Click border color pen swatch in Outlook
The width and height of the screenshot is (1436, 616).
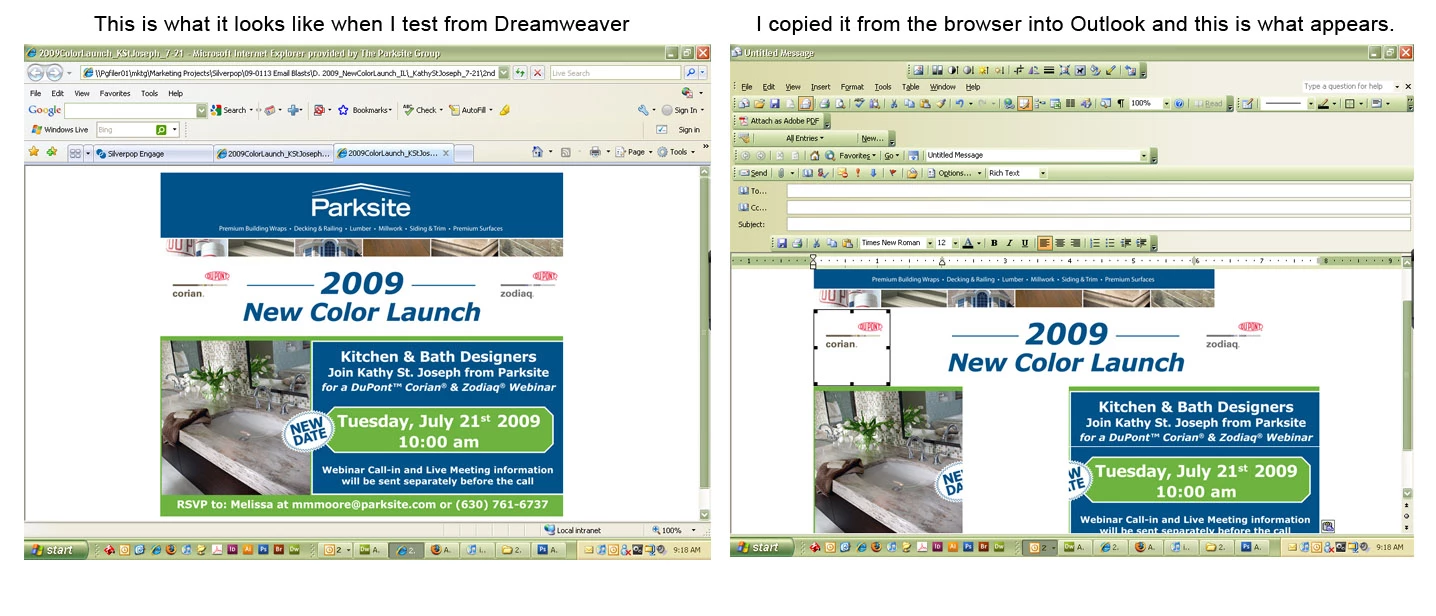coord(1323,103)
